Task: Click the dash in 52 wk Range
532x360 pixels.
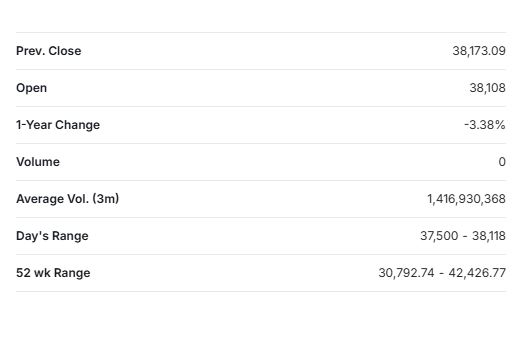Action: point(441,273)
